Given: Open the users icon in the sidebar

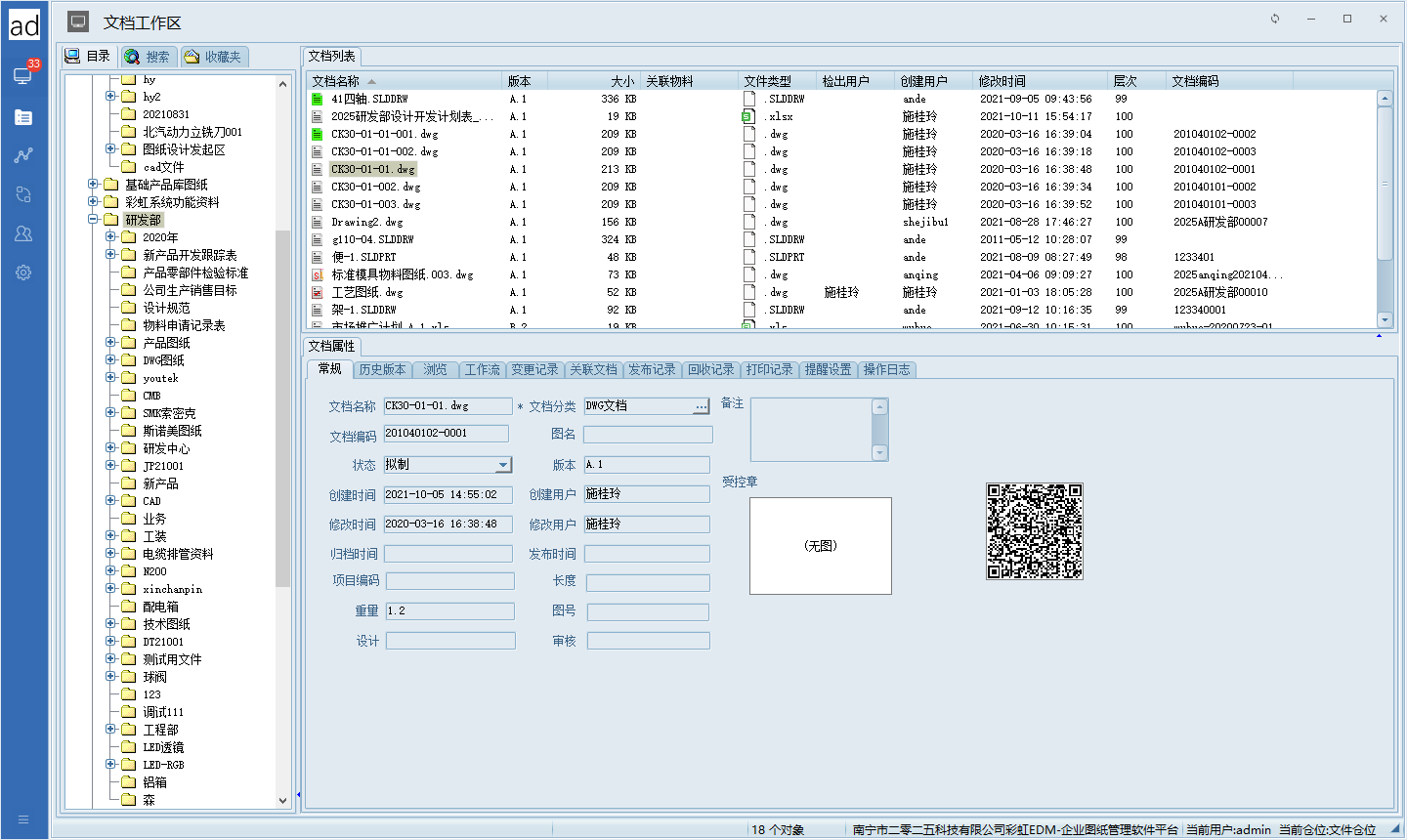Looking at the screenshot, I should [x=23, y=233].
